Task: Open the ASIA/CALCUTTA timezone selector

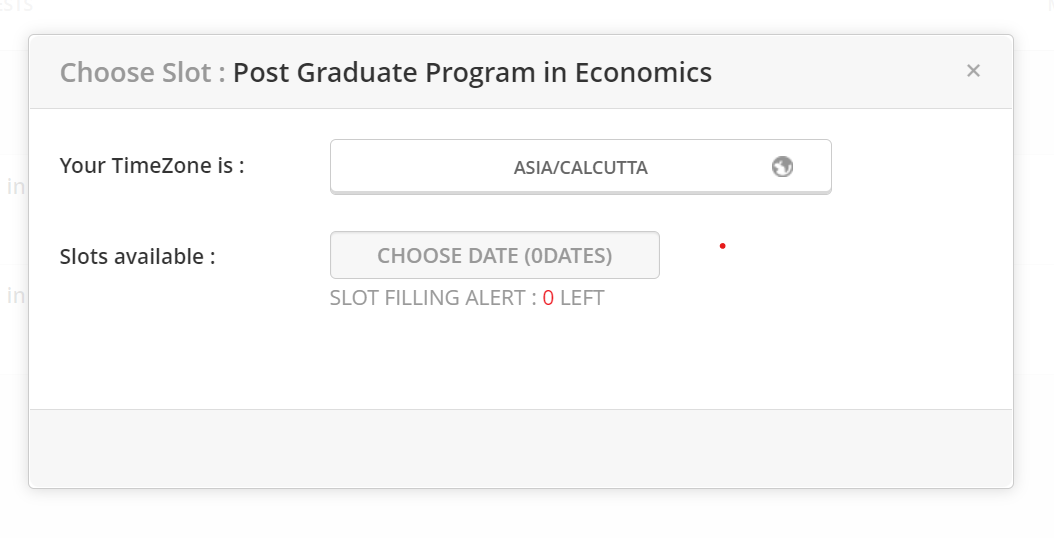Action: click(581, 167)
